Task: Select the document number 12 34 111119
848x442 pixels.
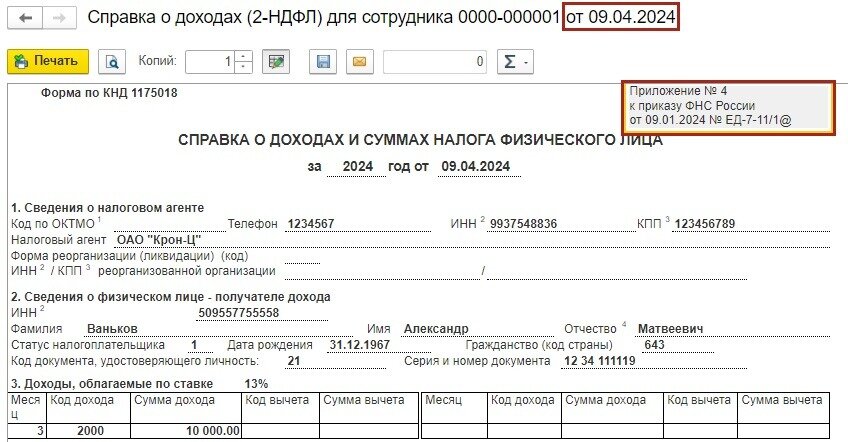Action: (x=600, y=361)
